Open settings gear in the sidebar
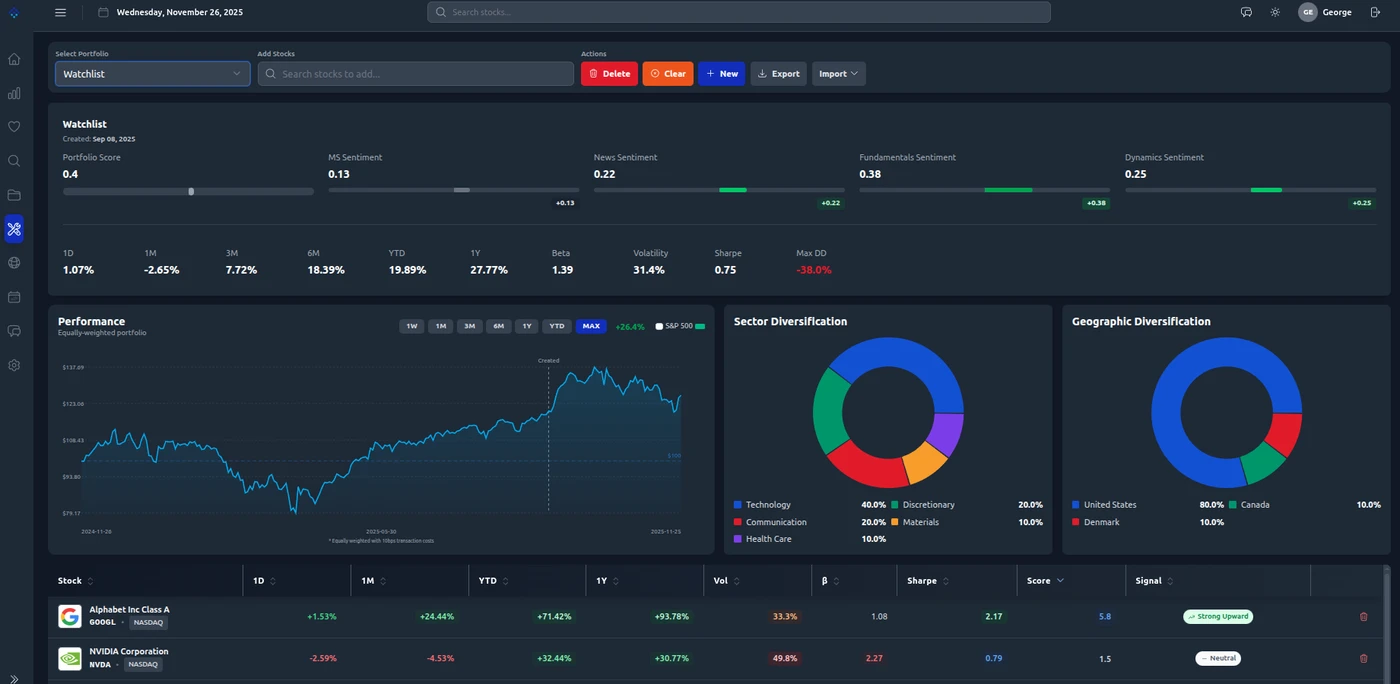The width and height of the screenshot is (1400, 684). pos(14,365)
